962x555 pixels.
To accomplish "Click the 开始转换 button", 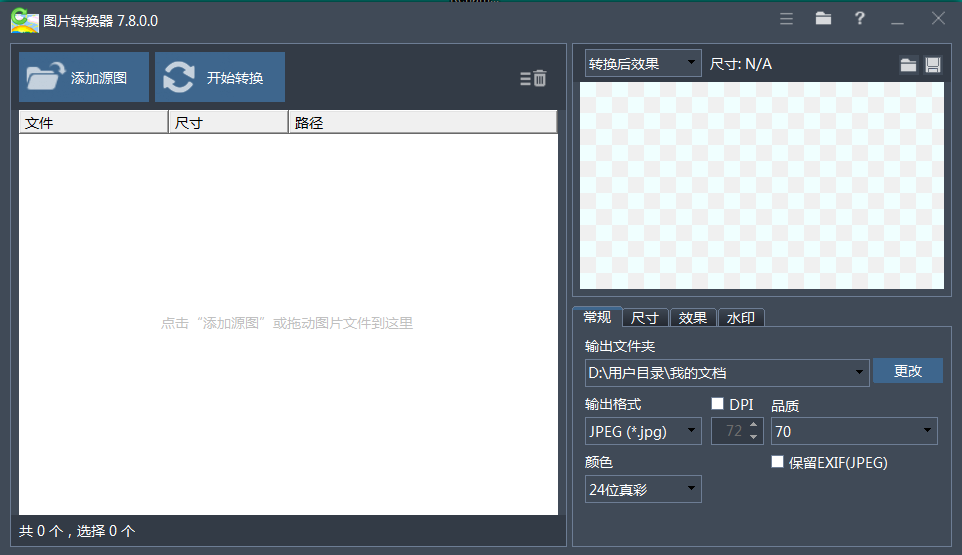I will pyautogui.click(x=220, y=77).
